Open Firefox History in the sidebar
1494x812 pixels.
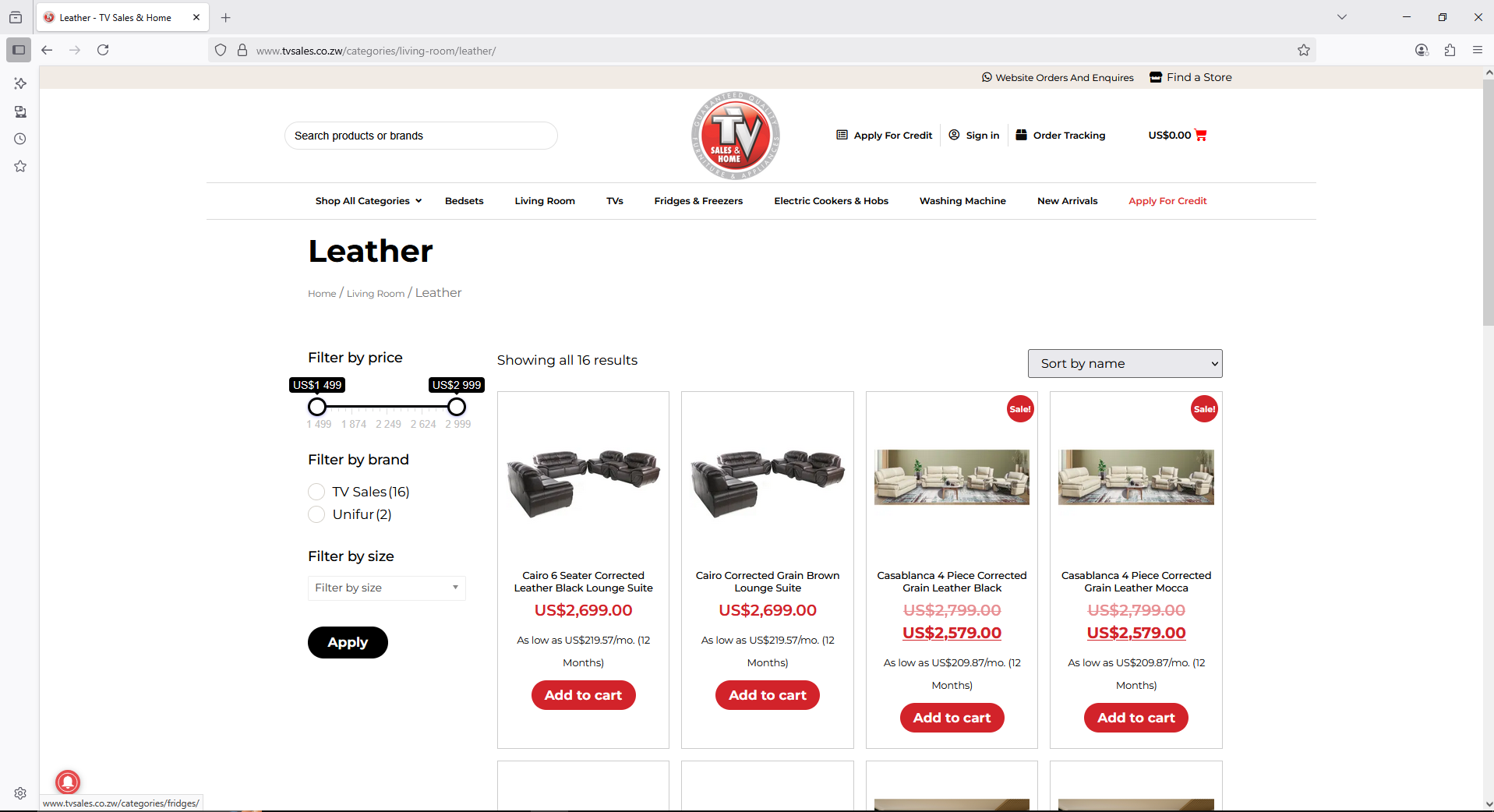pos(19,139)
